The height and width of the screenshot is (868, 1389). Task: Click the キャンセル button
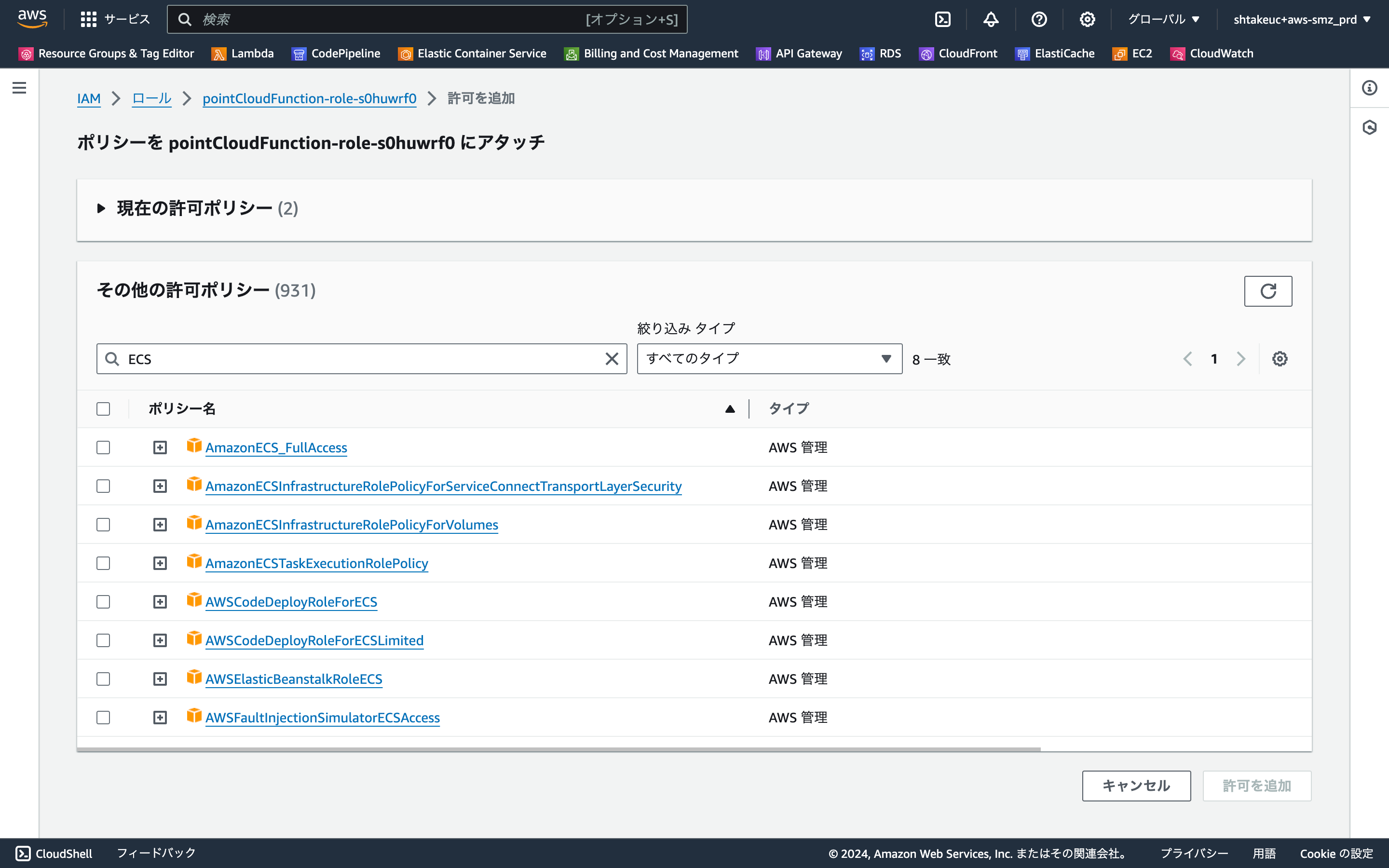coord(1136,786)
